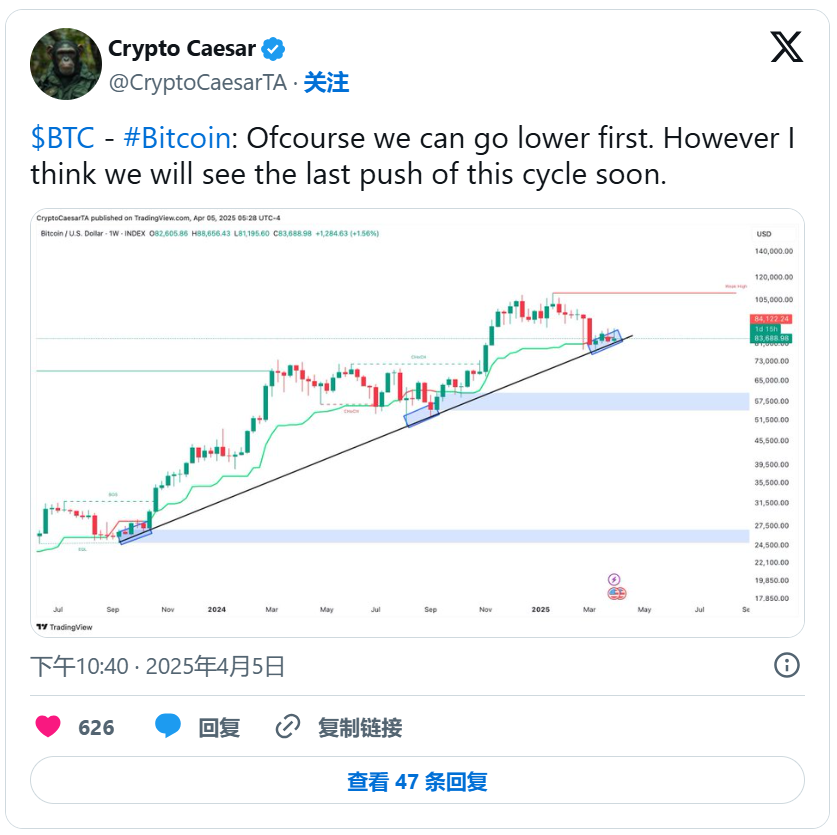Click the US flag icon on the chart
Viewport: 837px width, 835px height.
618,593
